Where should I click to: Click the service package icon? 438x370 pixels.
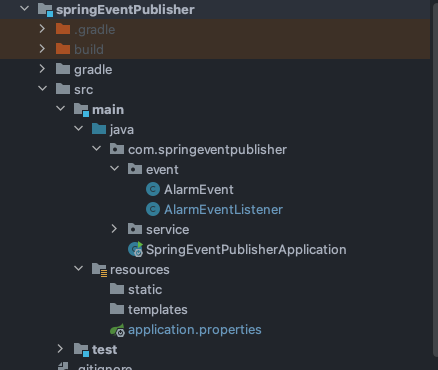click(x=135, y=229)
